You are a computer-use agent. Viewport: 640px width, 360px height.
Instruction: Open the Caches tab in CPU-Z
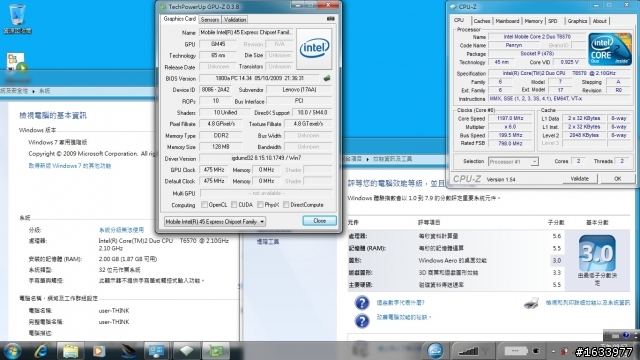(482, 21)
